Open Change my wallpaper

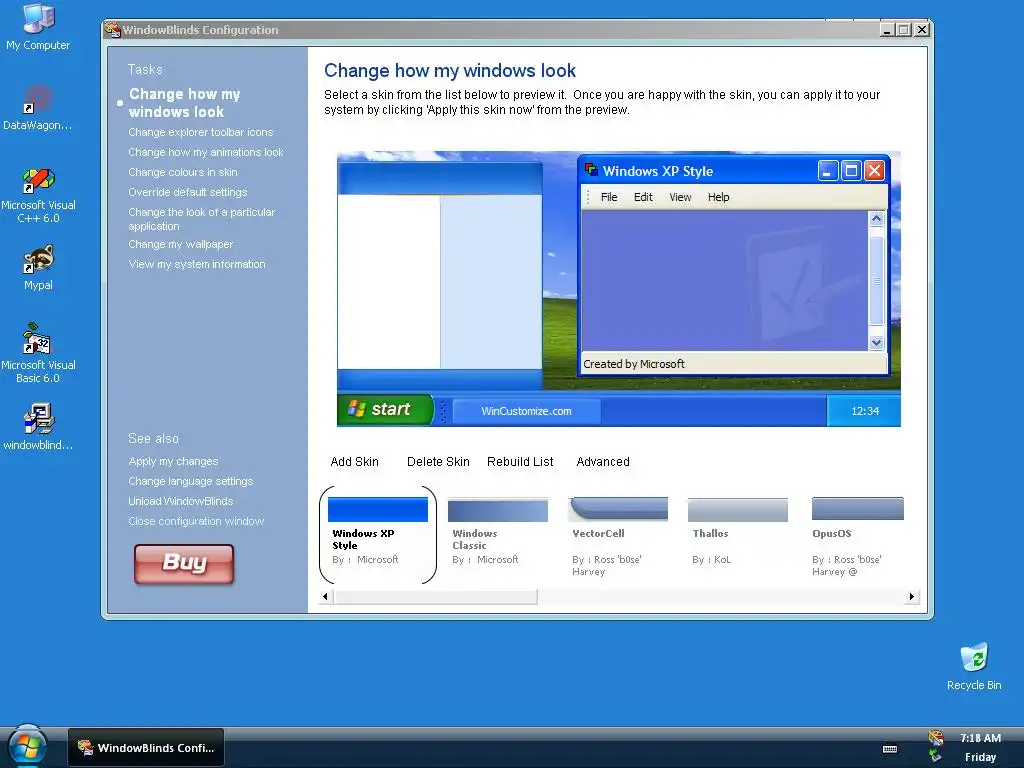click(x=180, y=244)
